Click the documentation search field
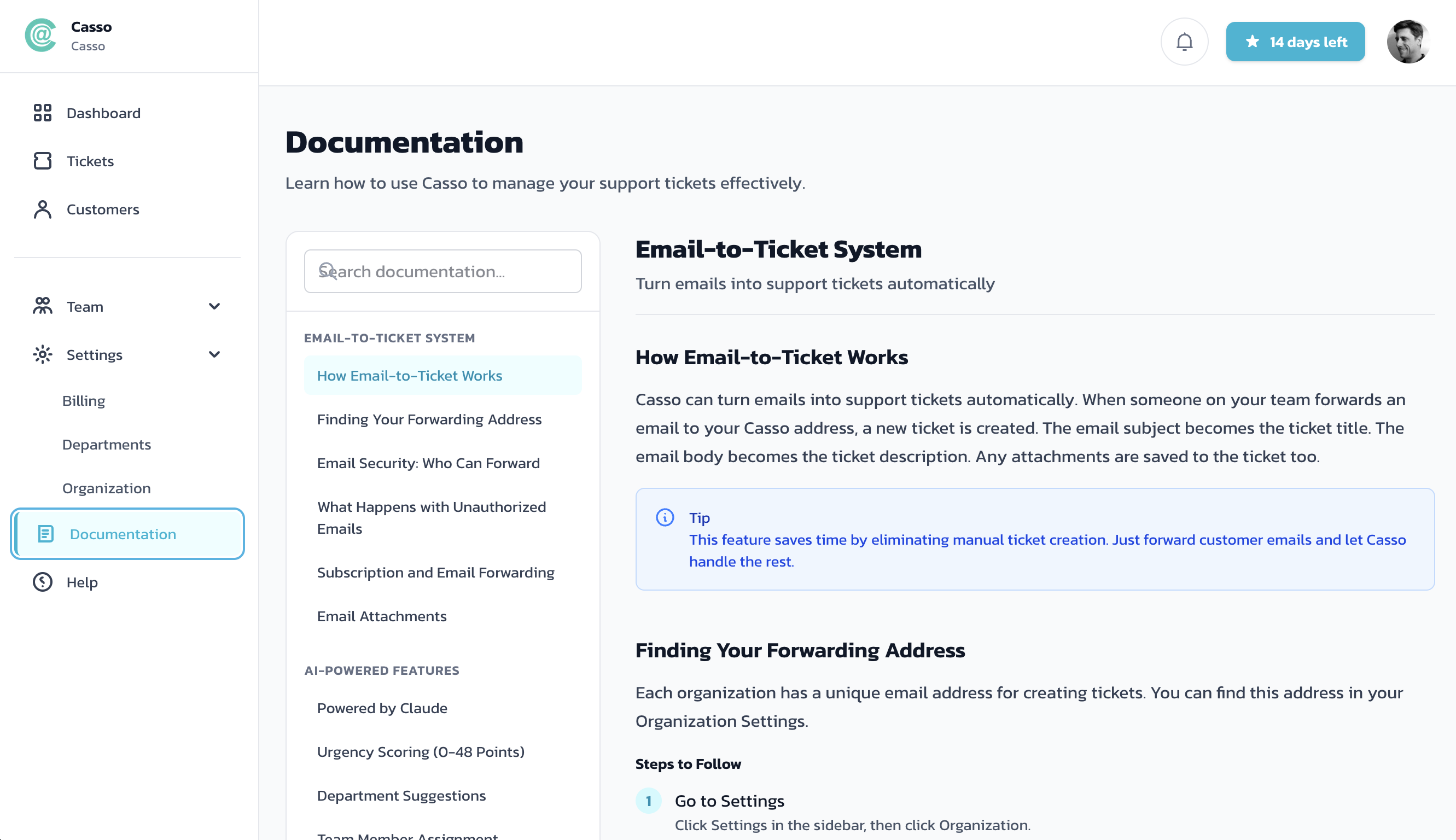 pyautogui.click(x=442, y=271)
